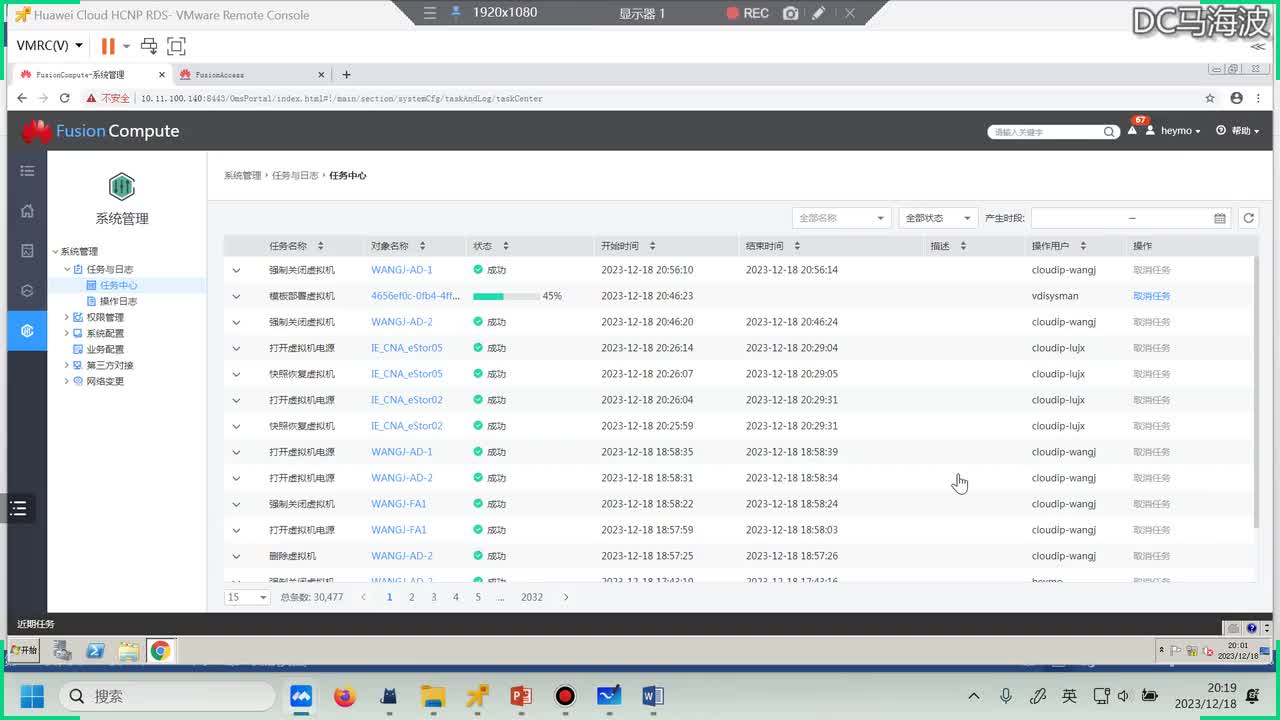Go to the home icon in left sidebar
This screenshot has width=1280, height=720.
tap(27, 211)
